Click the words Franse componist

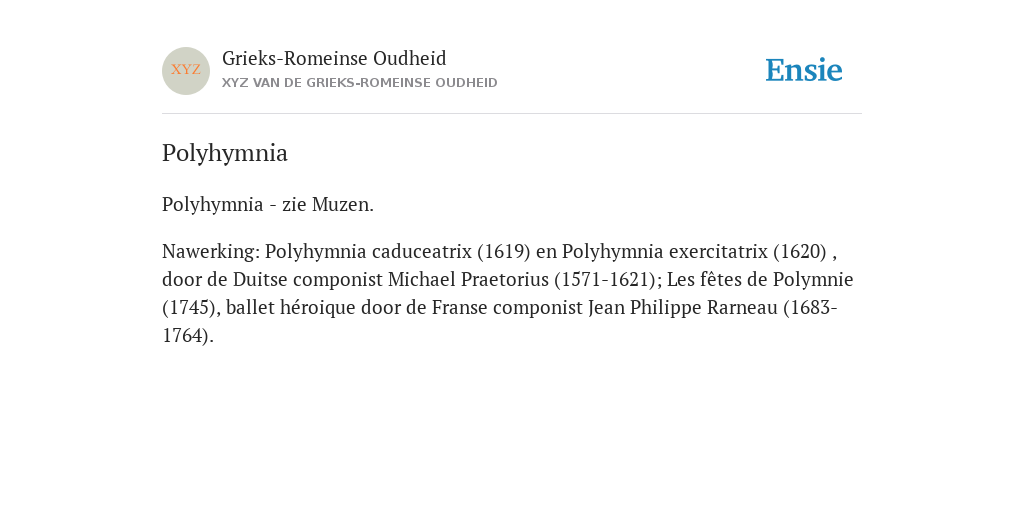click(507, 308)
